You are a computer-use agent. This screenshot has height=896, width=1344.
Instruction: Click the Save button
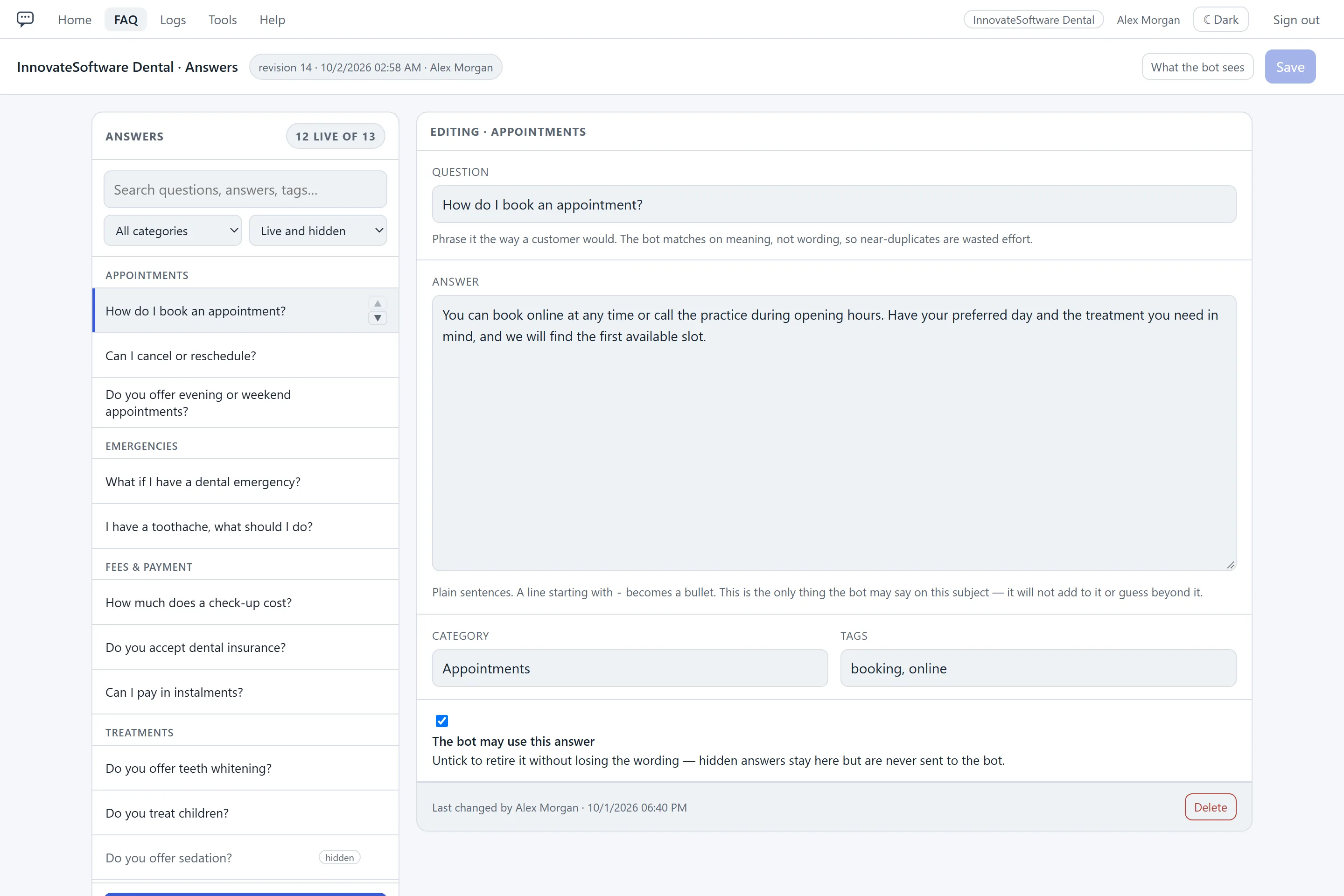[x=1290, y=67]
